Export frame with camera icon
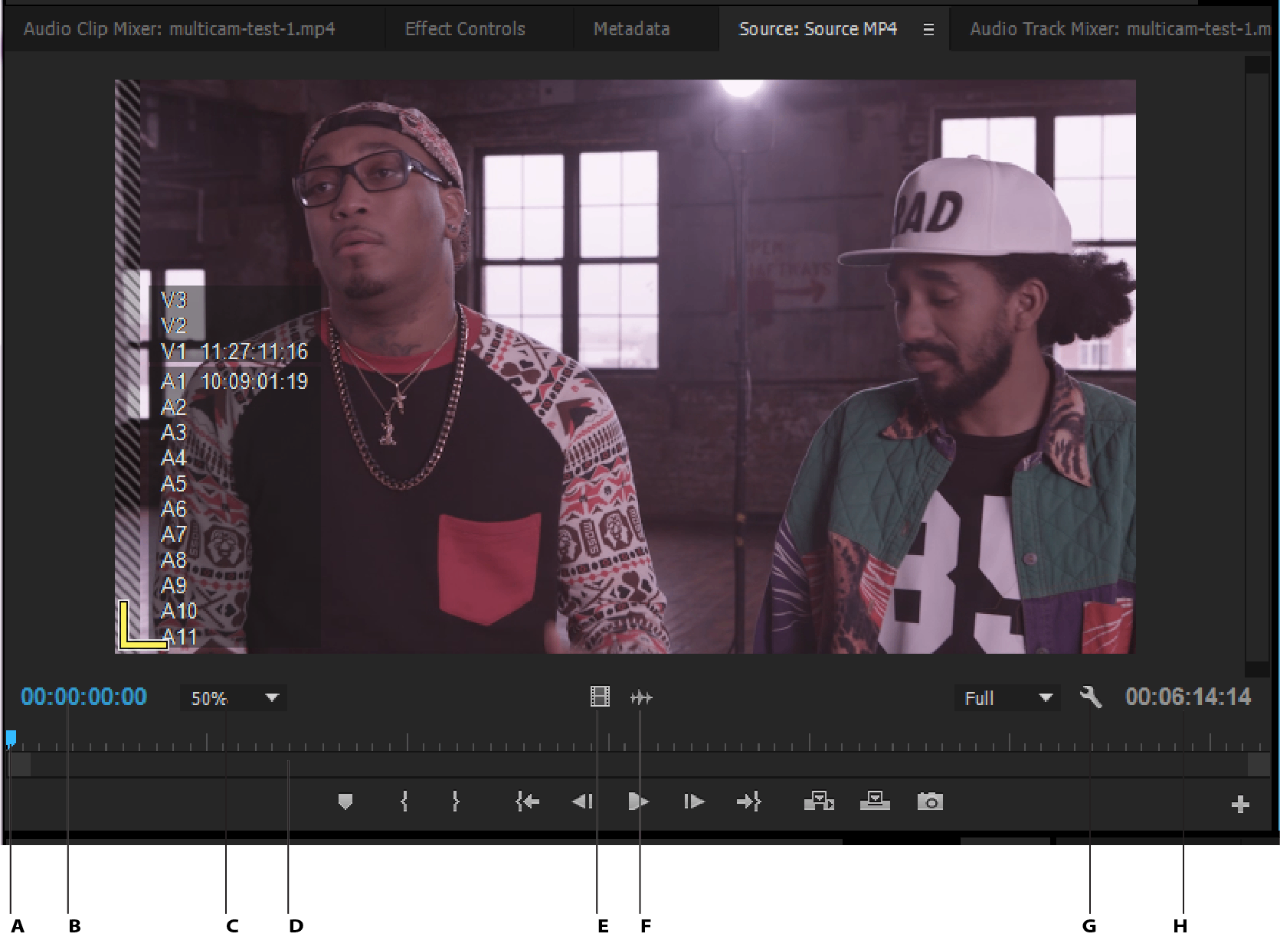 click(930, 802)
